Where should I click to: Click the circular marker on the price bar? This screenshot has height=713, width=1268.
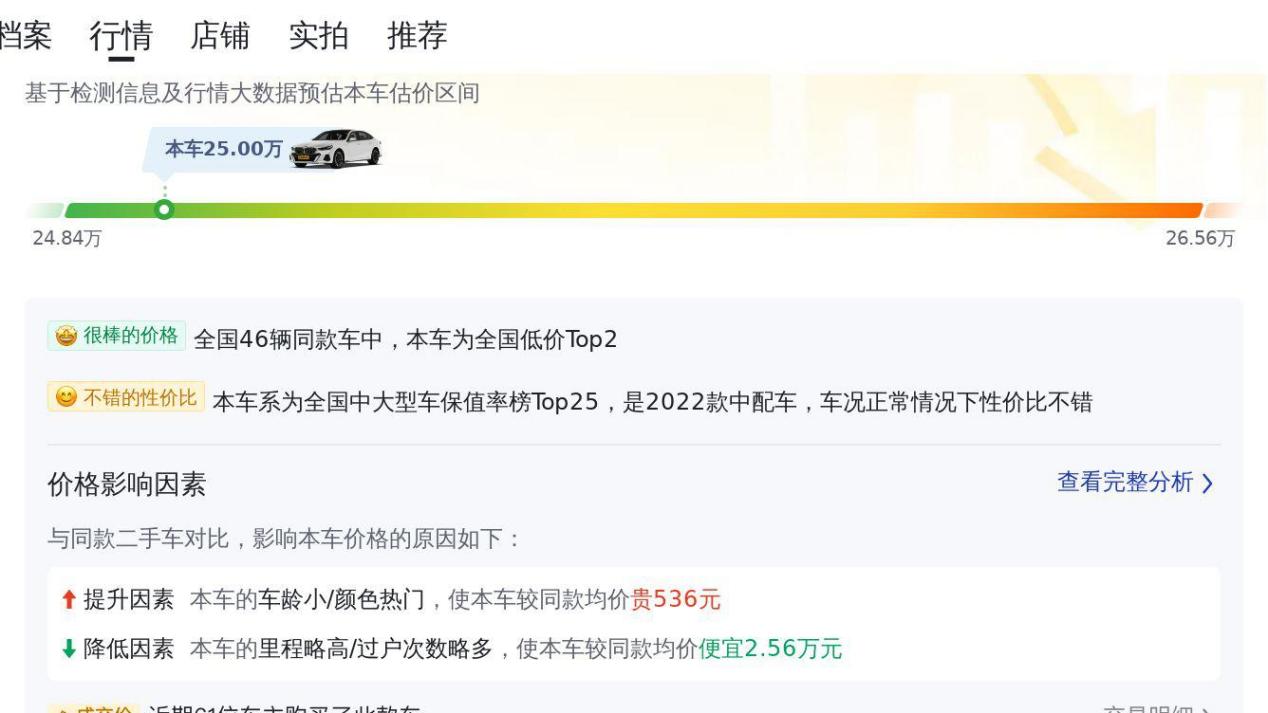tap(165, 209)
